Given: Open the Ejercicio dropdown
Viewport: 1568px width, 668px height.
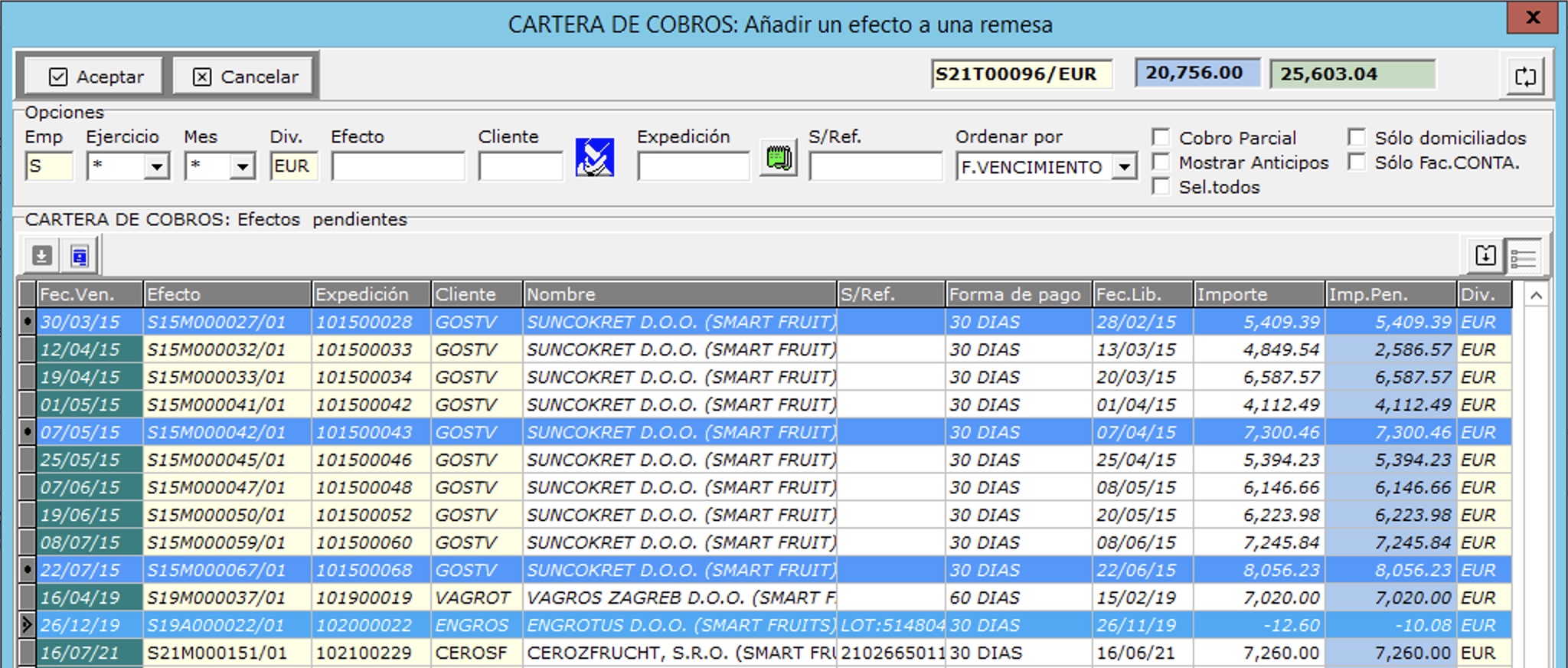Looking at the screenshot, I should point(156,166).
